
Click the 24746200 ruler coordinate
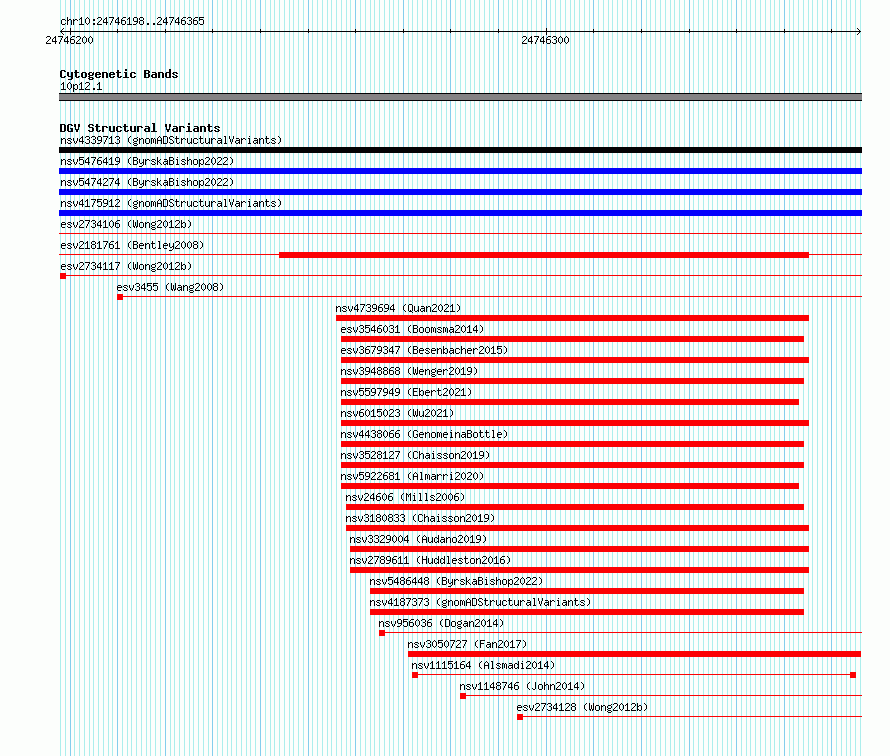pyautogui.click(x=69, y=40)
